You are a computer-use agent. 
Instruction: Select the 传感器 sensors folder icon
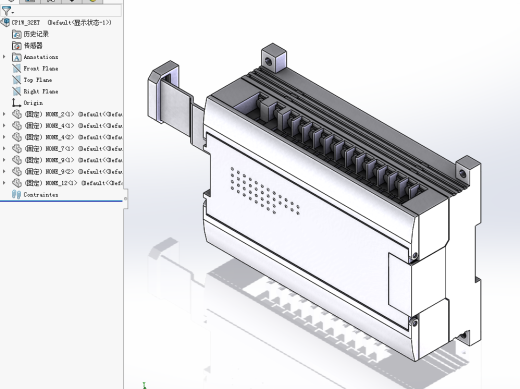coord(17,45)
